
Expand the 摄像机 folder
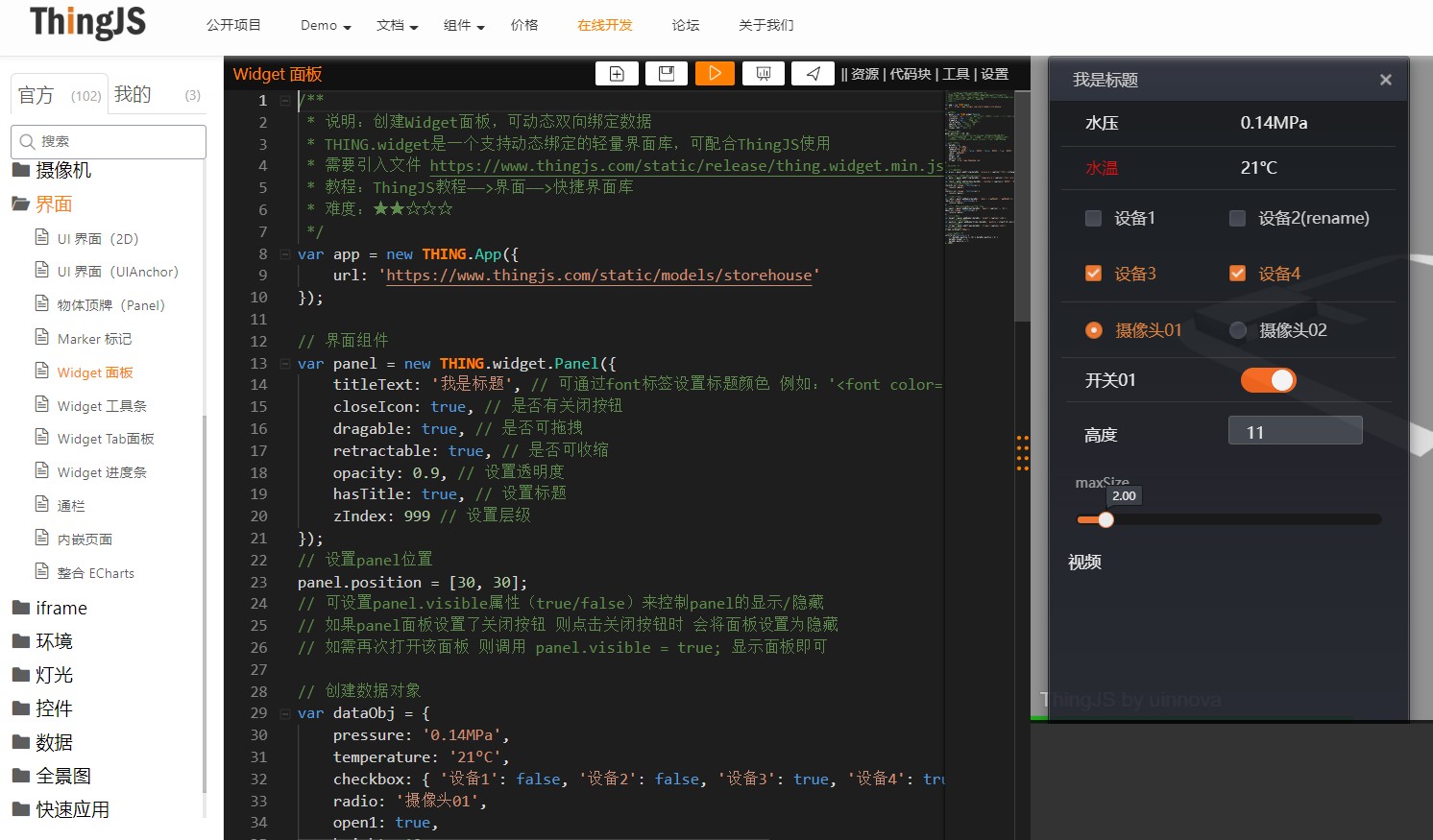tap(52, 170)
